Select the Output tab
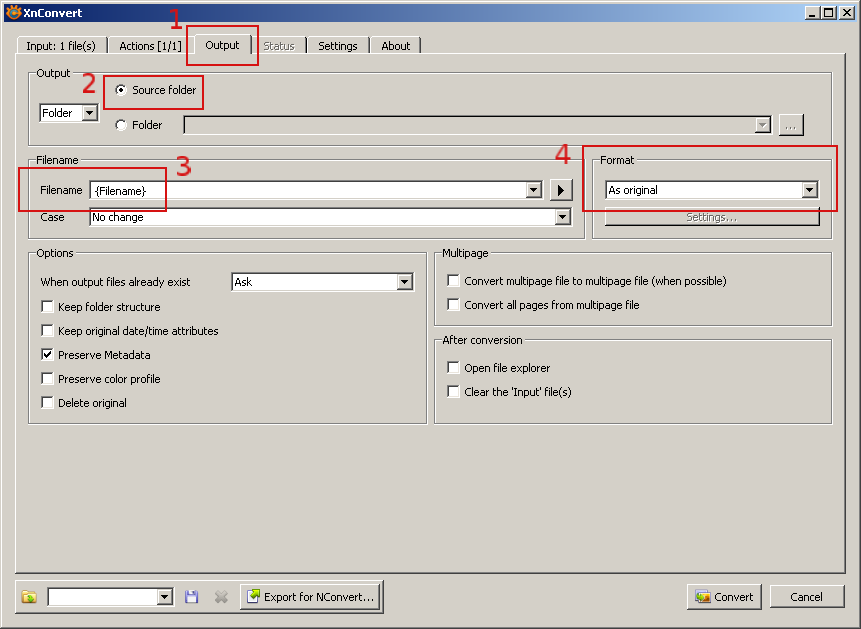The width and height of the screenshot is (861, 629). (x=222, y=45)
